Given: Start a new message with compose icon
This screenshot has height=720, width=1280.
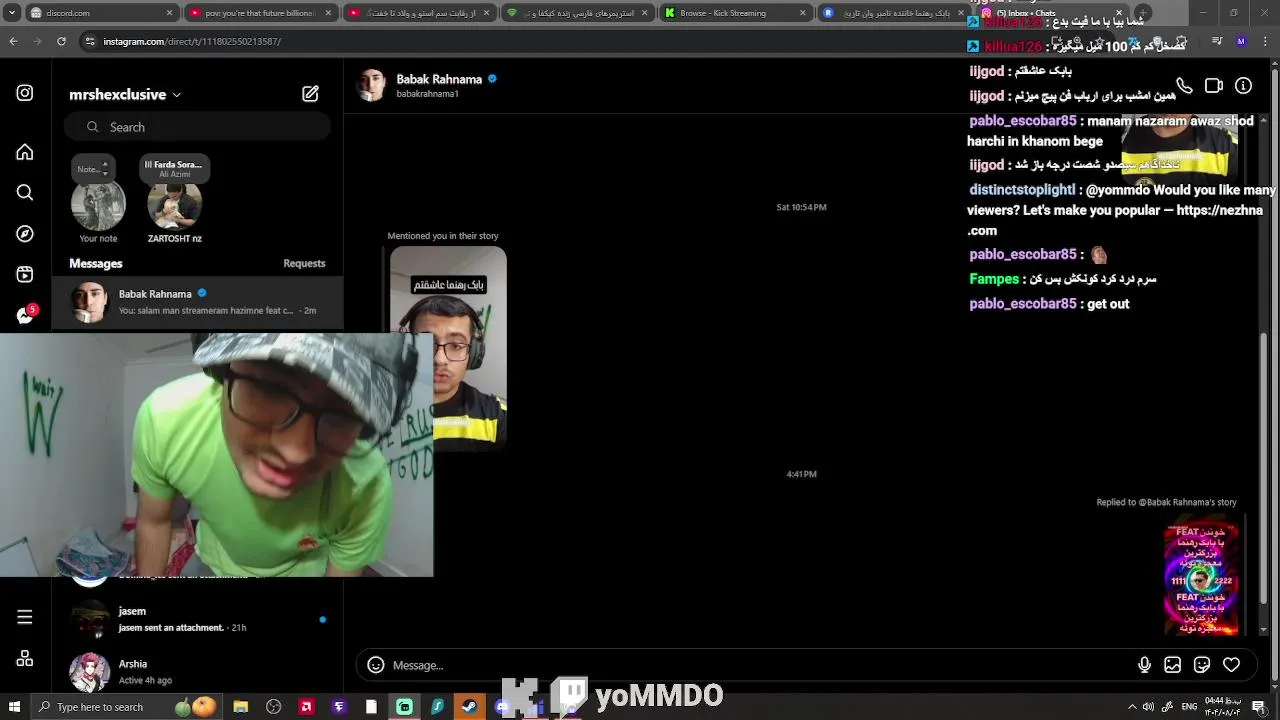Looking at the screenshot, I should point(310,94).
